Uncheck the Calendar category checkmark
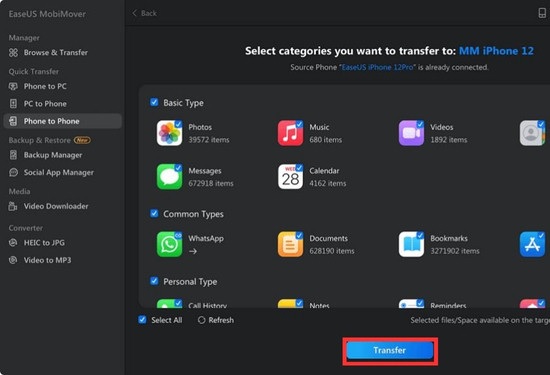This screenshot has height=375, width=550. pos(299,168)
